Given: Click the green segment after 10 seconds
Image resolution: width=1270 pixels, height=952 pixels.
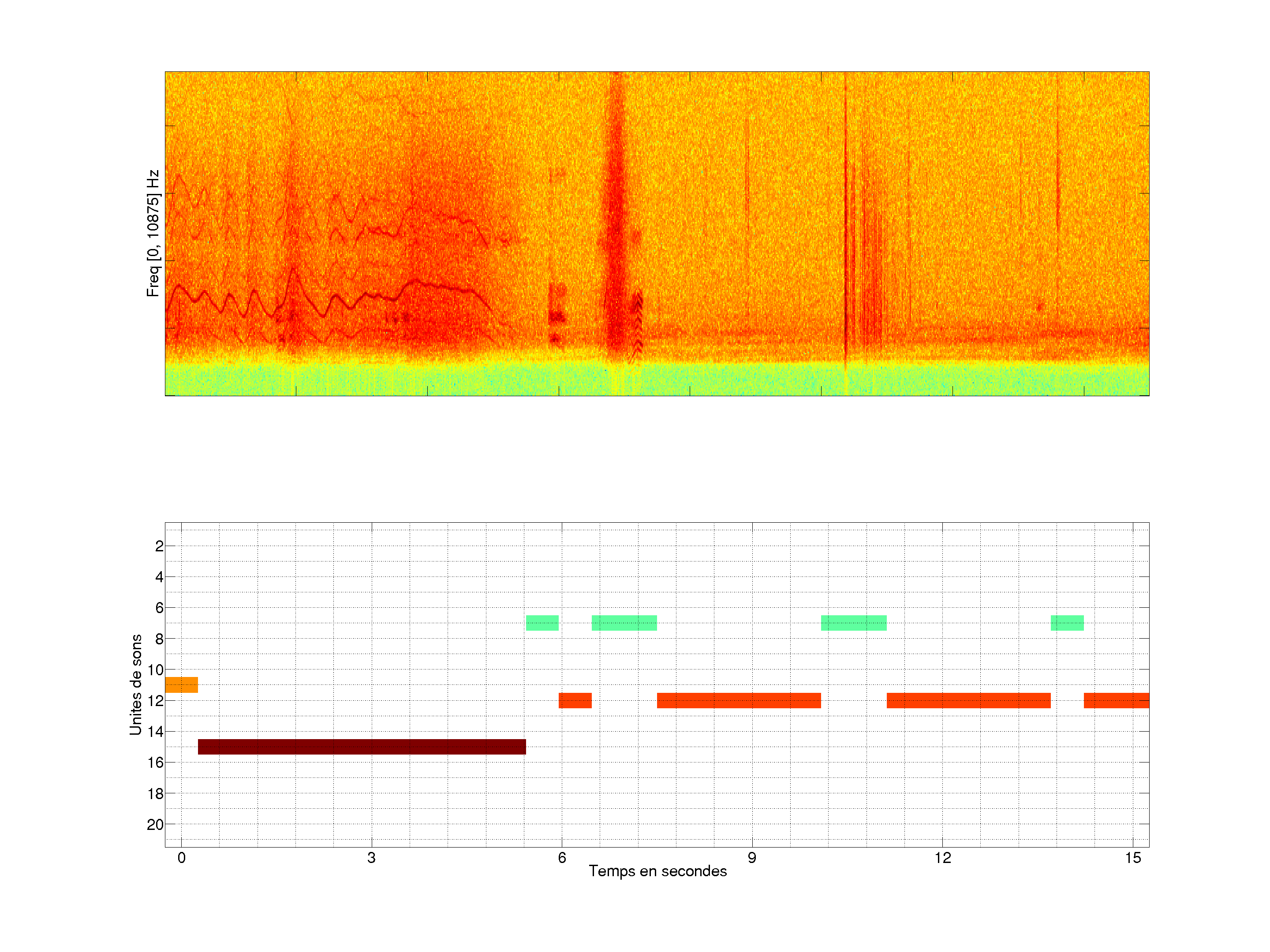Looking at the screenshot, I should (x=853, y=623).
